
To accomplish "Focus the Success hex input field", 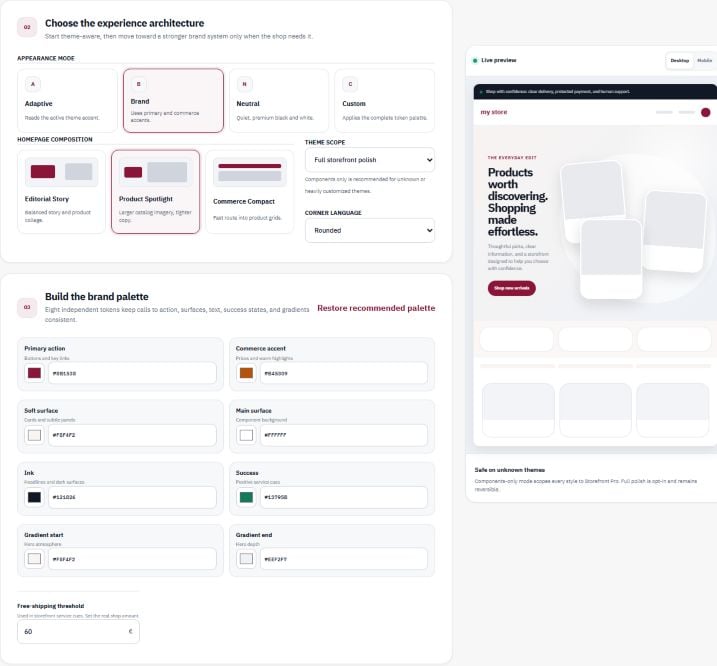I will coord(344,497).
